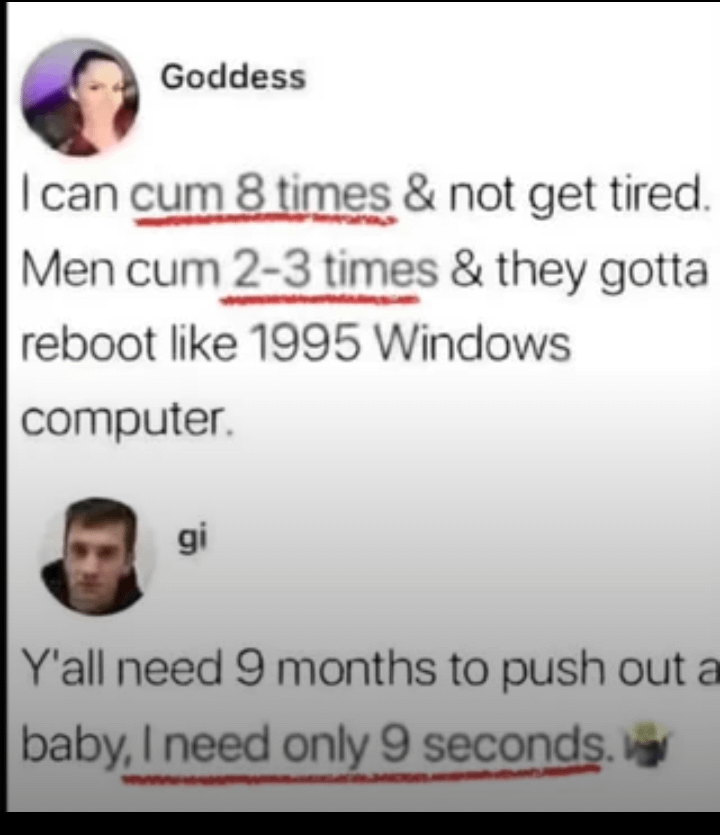This screenshot has height=835, width=720.
Task: Click the red underline beneath "8 times"
Action: [266, 219]
